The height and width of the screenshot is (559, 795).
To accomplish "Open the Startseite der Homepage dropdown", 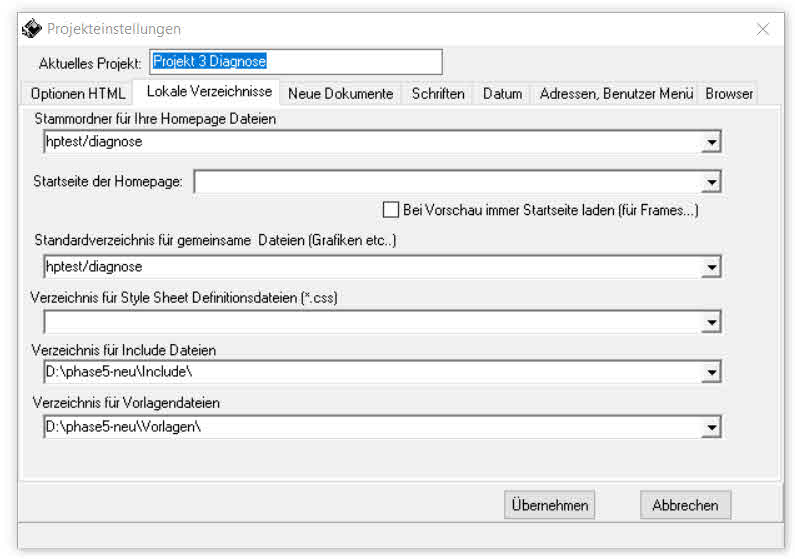I will coord(711,182).
